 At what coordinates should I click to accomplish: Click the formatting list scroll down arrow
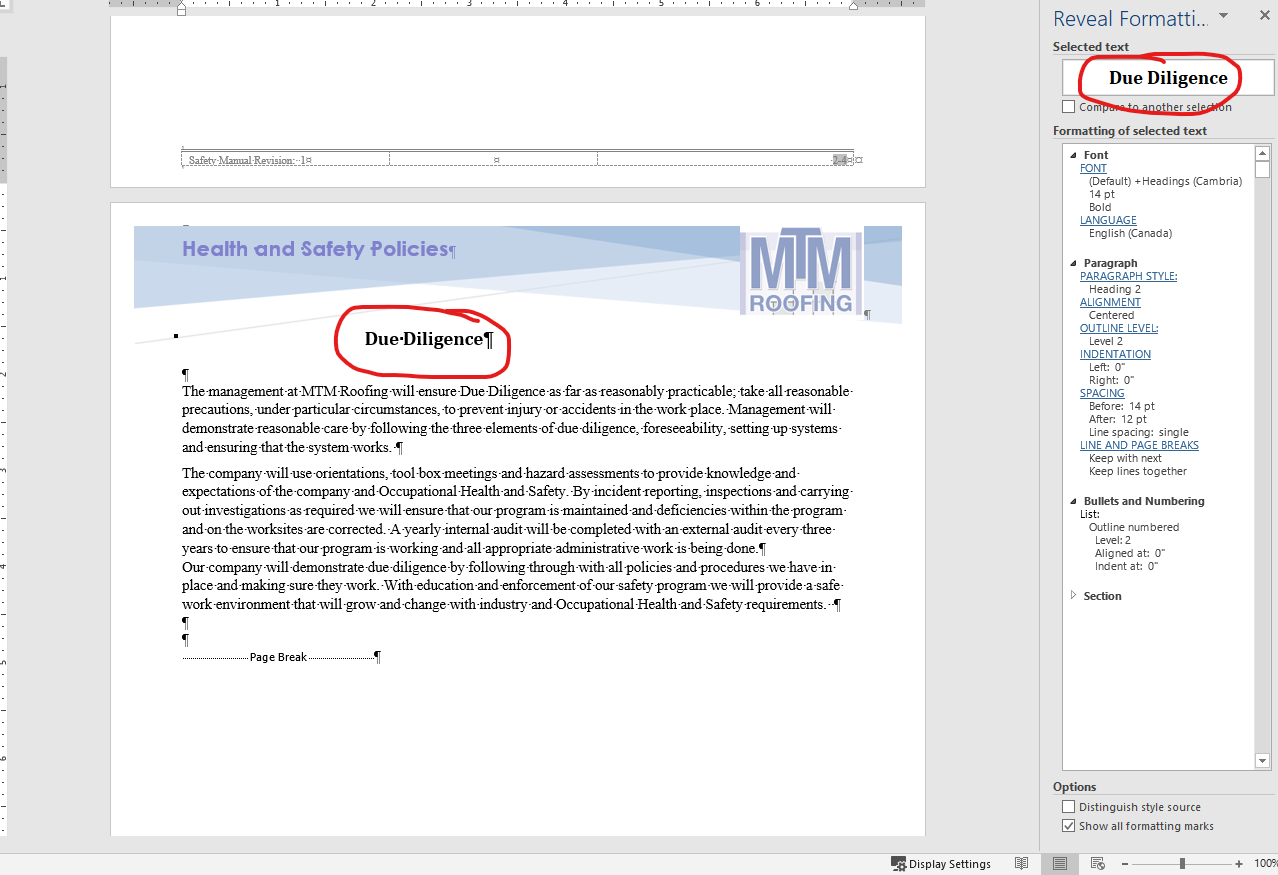[1263, 761]
